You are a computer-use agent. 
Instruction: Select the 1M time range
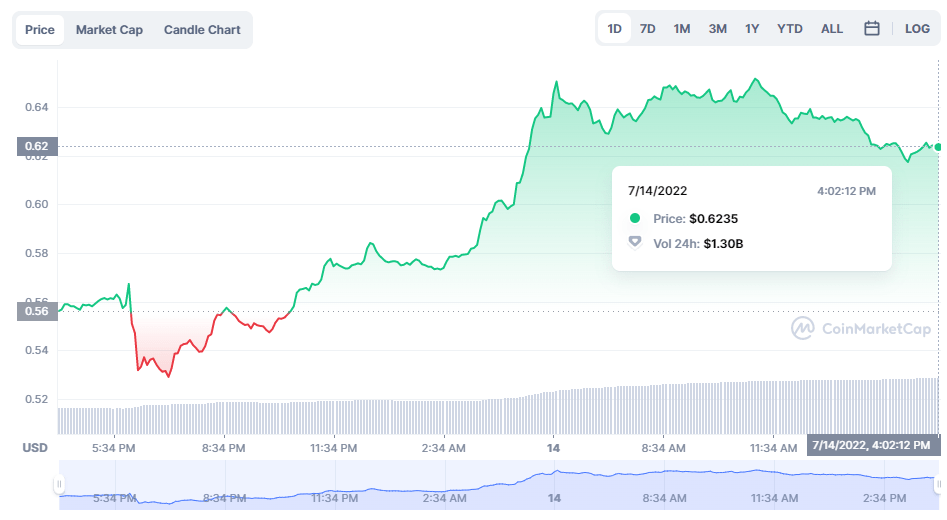[x=682, y=29]
